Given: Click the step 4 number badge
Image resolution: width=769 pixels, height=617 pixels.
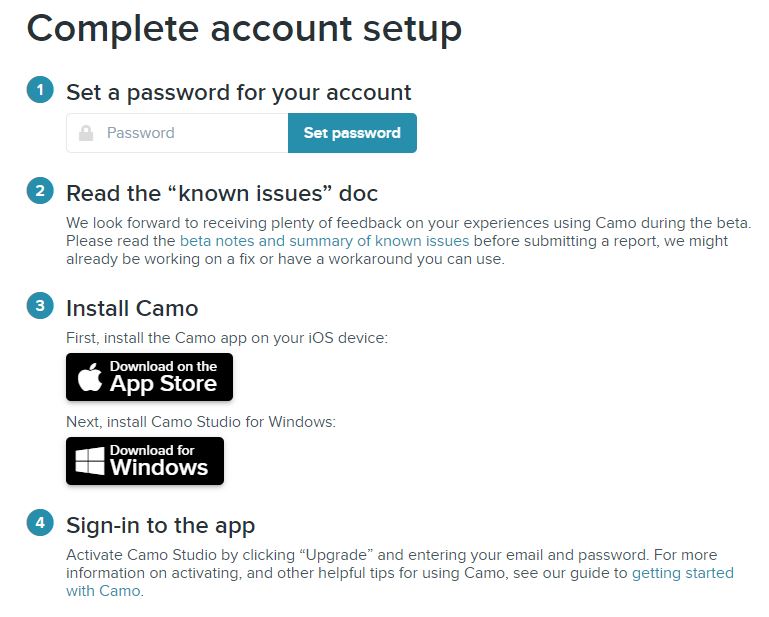Looking at the screenshot, I should click(40, 522).
